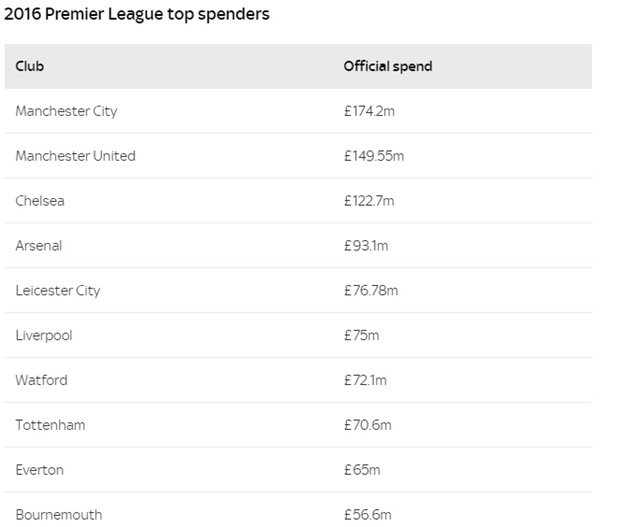This screenshot has width=620, height=527.
Task: Click the Everton club cell
Action: pyautogui.click(x=39, y=470)
